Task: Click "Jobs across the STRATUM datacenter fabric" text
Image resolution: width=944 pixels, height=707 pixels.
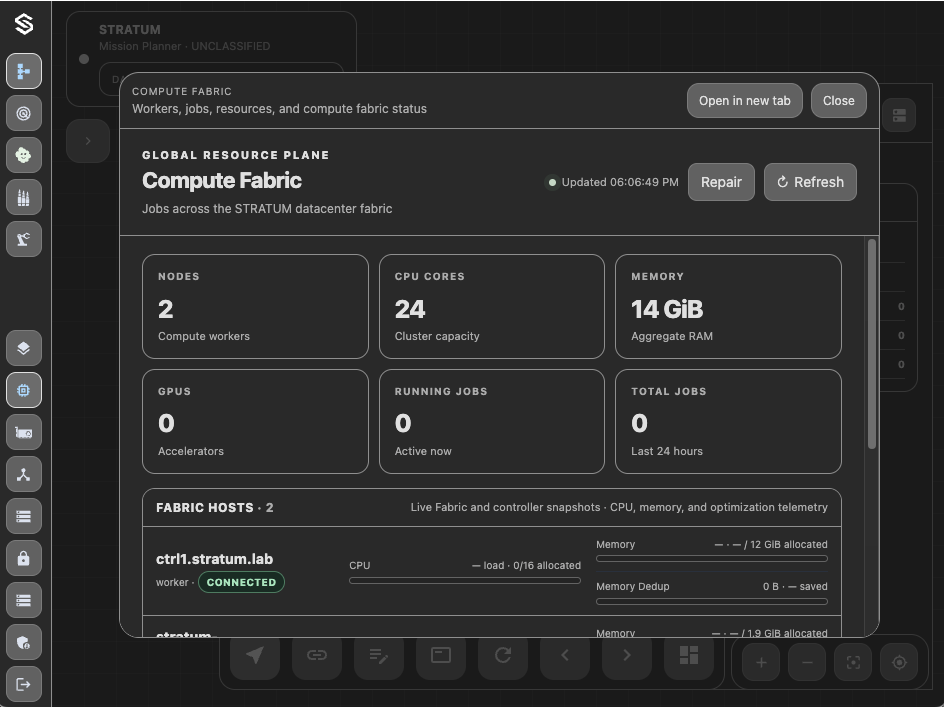Action: [x=267, y=209]
